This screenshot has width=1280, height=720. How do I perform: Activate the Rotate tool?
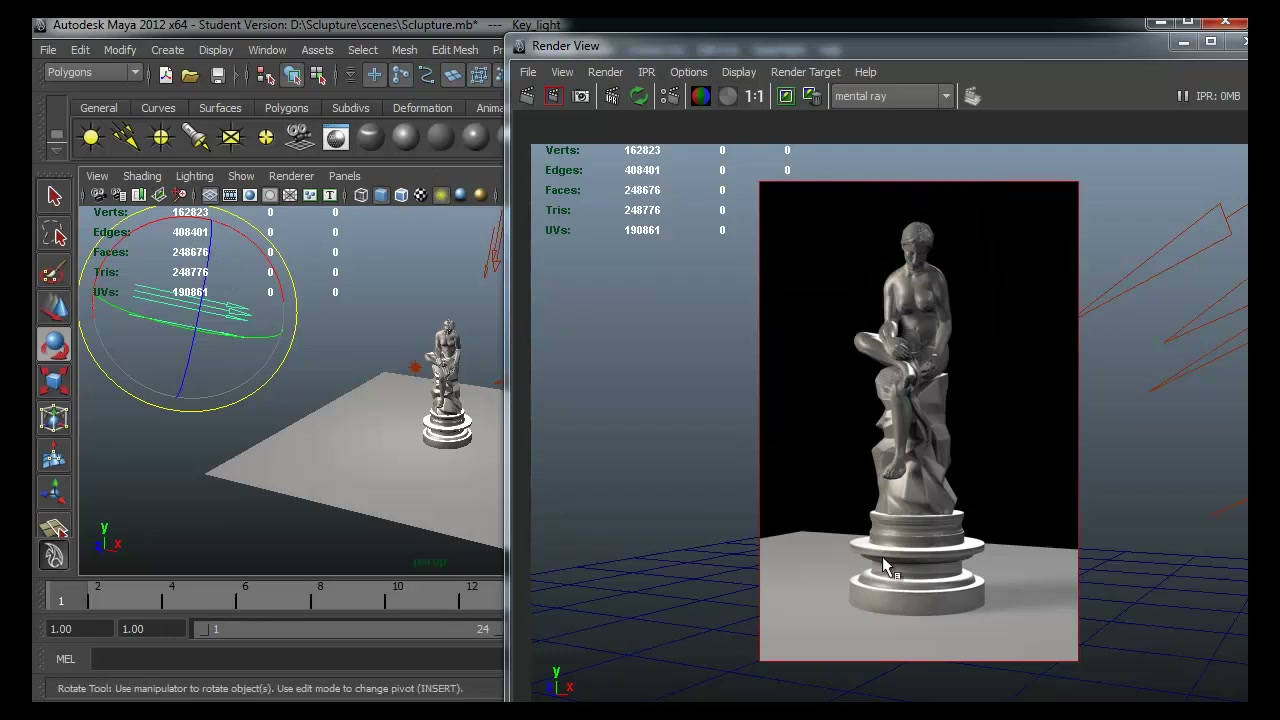(x=55, y=344)
